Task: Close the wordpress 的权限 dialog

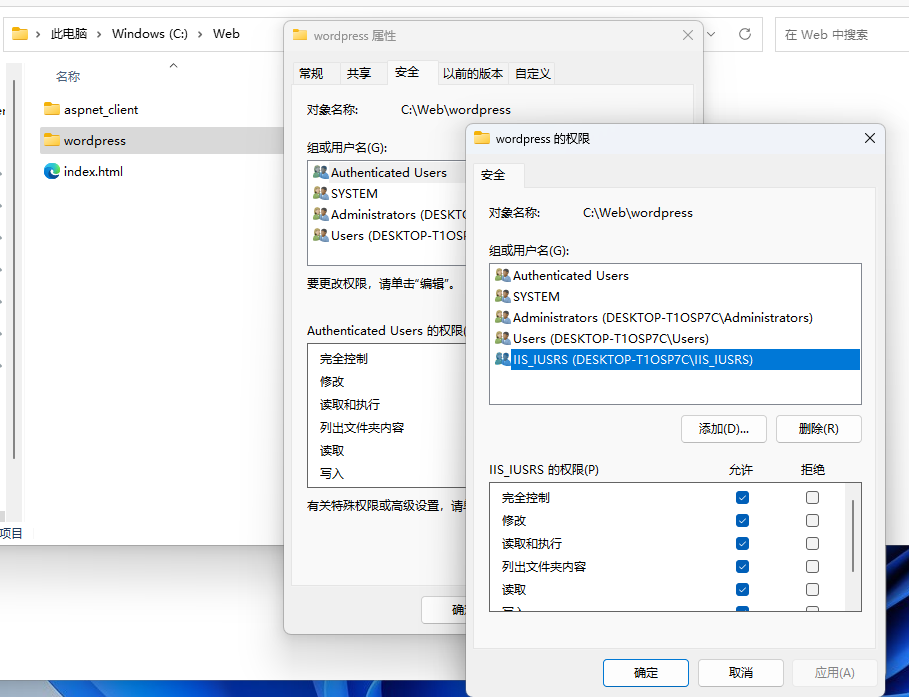Action: [870, 138]
